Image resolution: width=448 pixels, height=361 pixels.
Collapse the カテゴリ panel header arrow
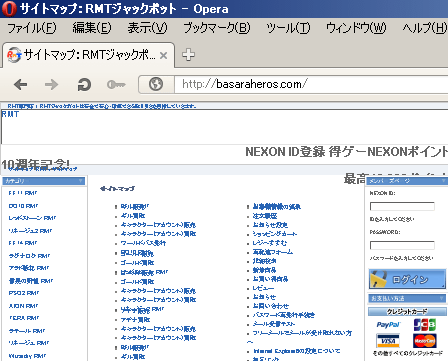point(80,181)
